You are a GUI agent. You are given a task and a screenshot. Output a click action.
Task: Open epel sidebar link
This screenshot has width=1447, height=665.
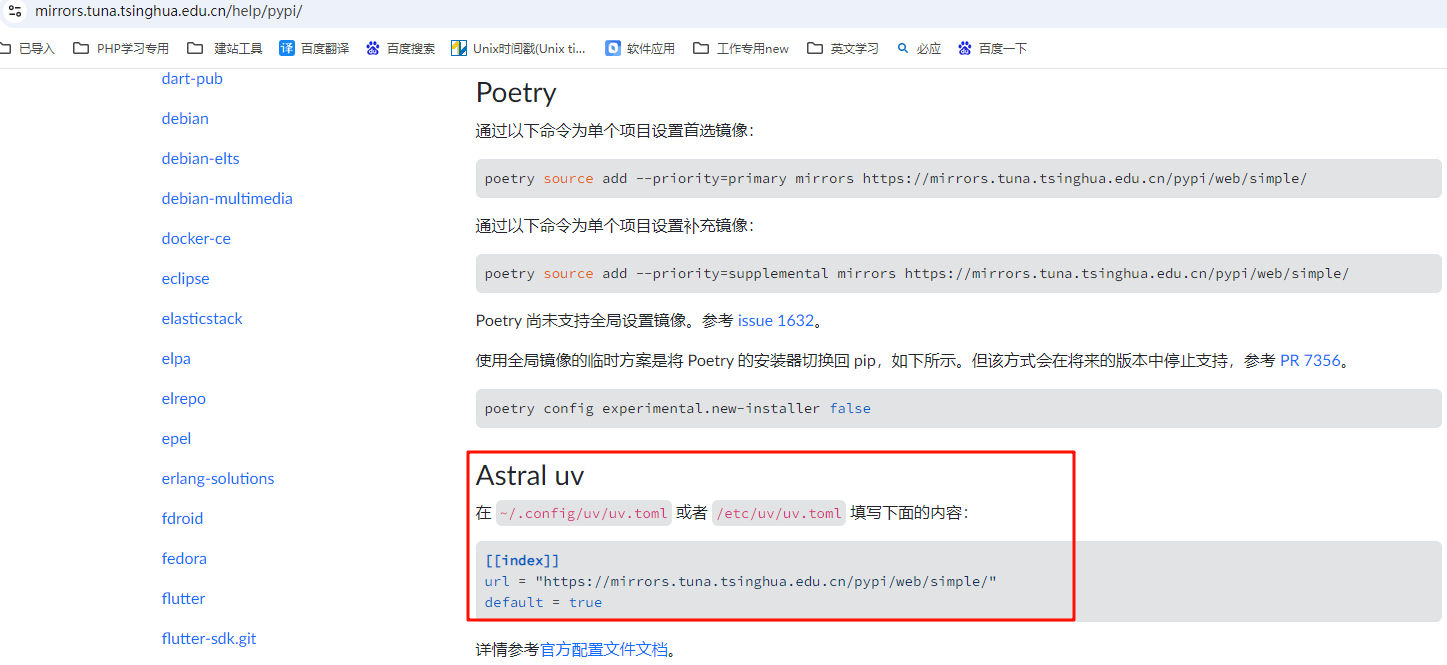pyautogui.click(x=176, y=438)
